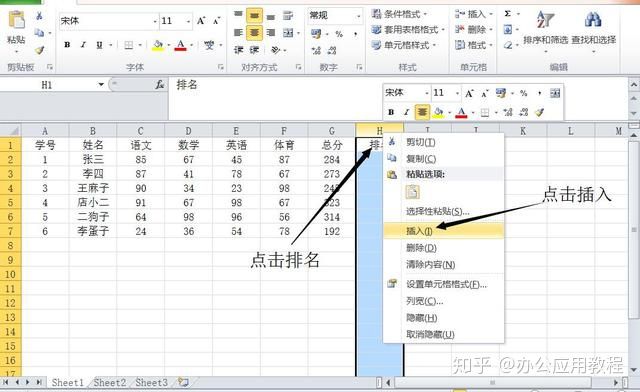This screenshot has height=392, width=640.
Task: Click the ribbon accounting number format icon
Action: [316, 33]
